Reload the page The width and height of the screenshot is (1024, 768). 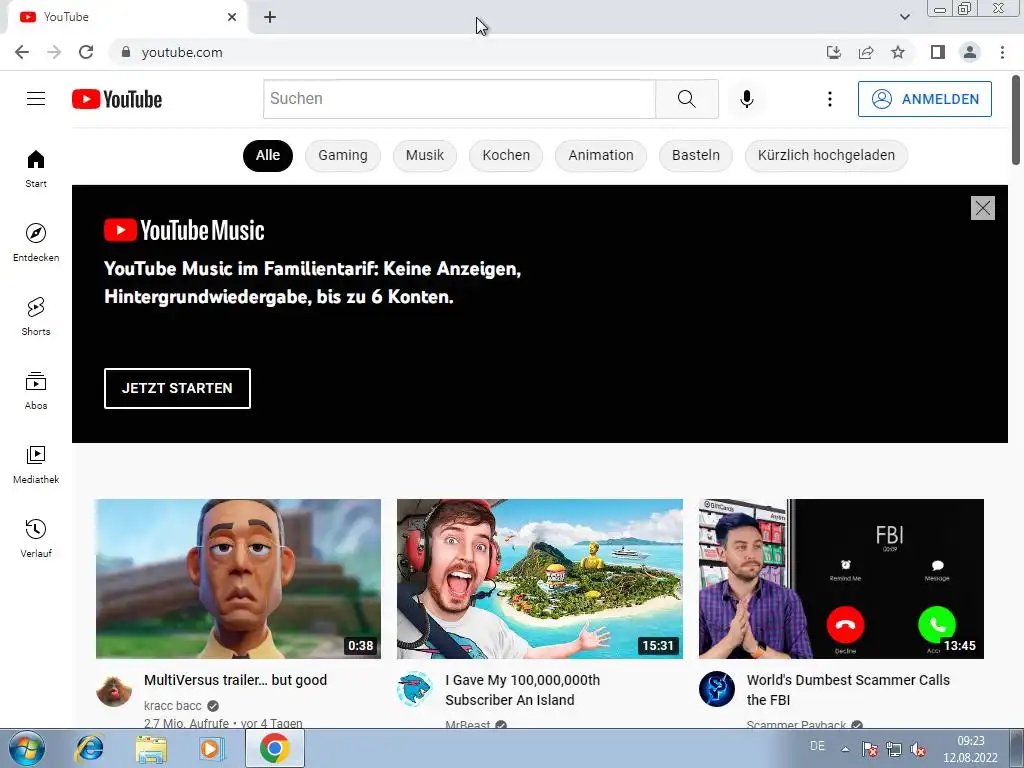coord(86,52)
